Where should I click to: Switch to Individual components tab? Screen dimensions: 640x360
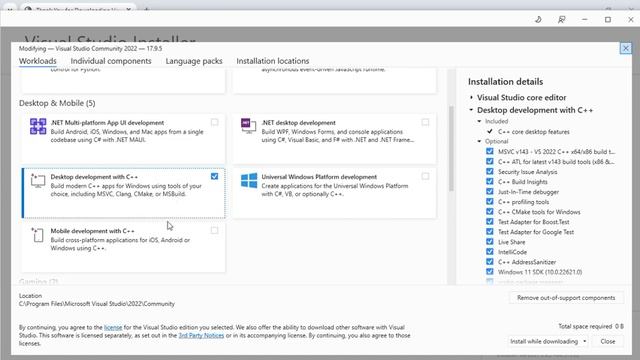point(111,61)
